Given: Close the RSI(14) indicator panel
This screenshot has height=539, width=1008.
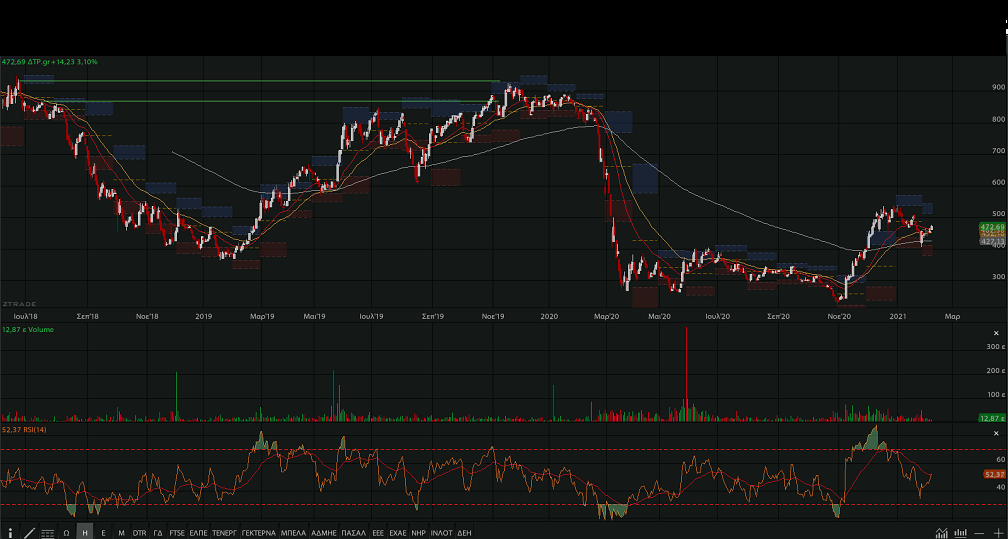Looking at the screenshot, I should pos(997,433).
